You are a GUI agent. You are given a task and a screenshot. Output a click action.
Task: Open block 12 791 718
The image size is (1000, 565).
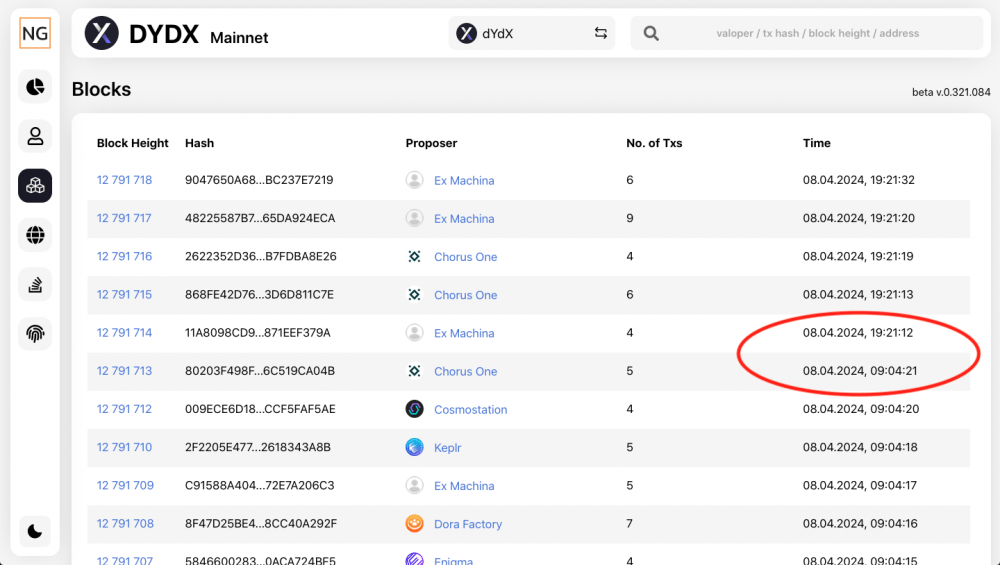[124, 180]
